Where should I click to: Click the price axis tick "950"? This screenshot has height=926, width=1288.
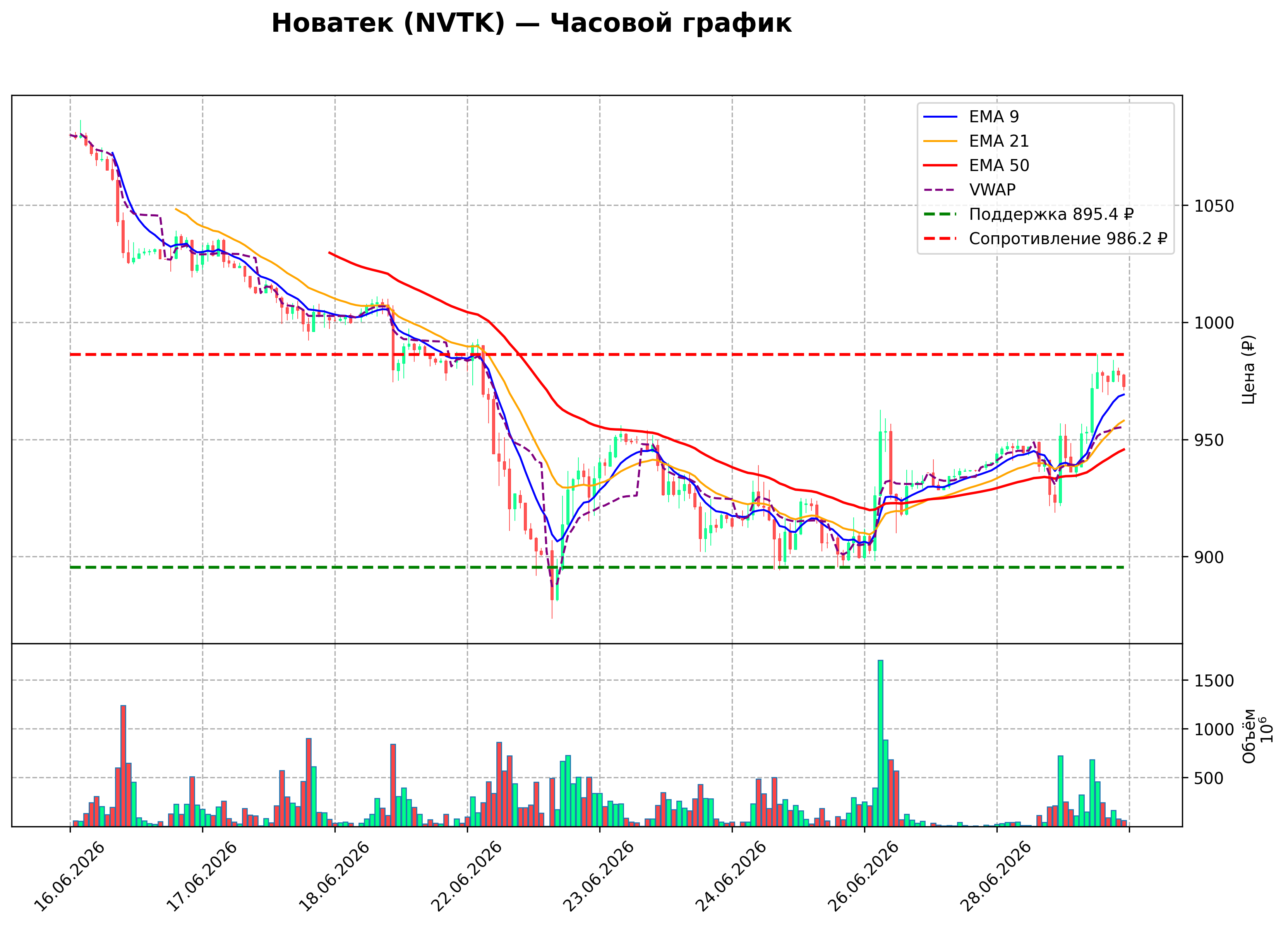(x=1209, y=440)
